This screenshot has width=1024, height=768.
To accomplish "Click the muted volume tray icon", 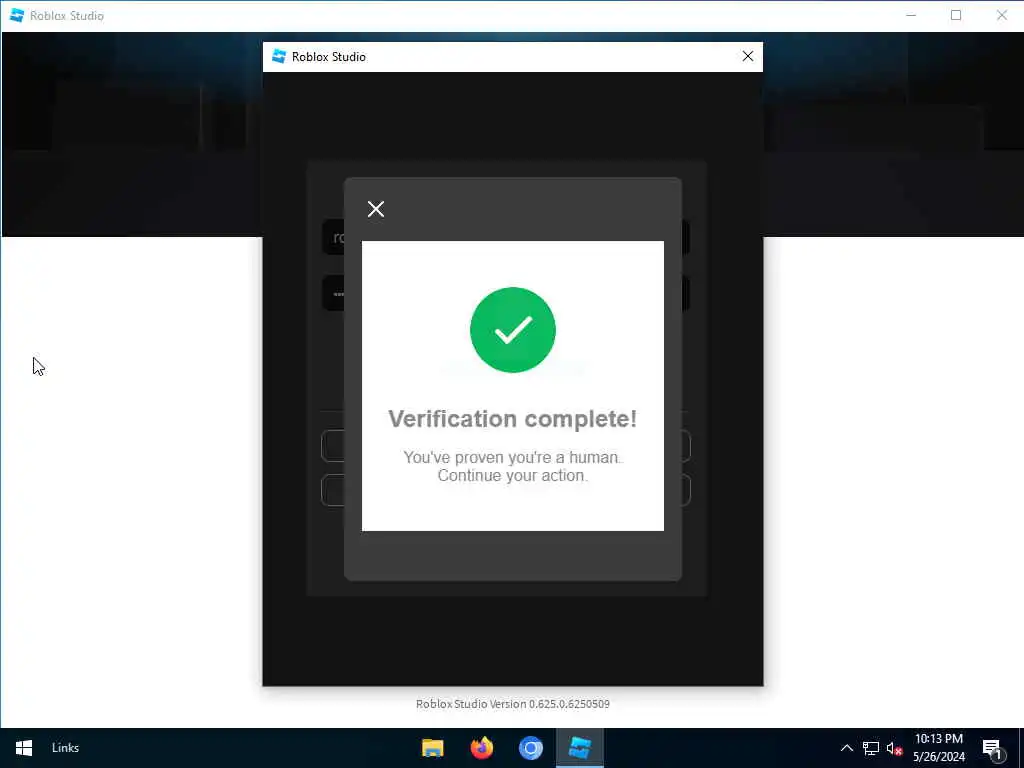I will coord(894,748).
